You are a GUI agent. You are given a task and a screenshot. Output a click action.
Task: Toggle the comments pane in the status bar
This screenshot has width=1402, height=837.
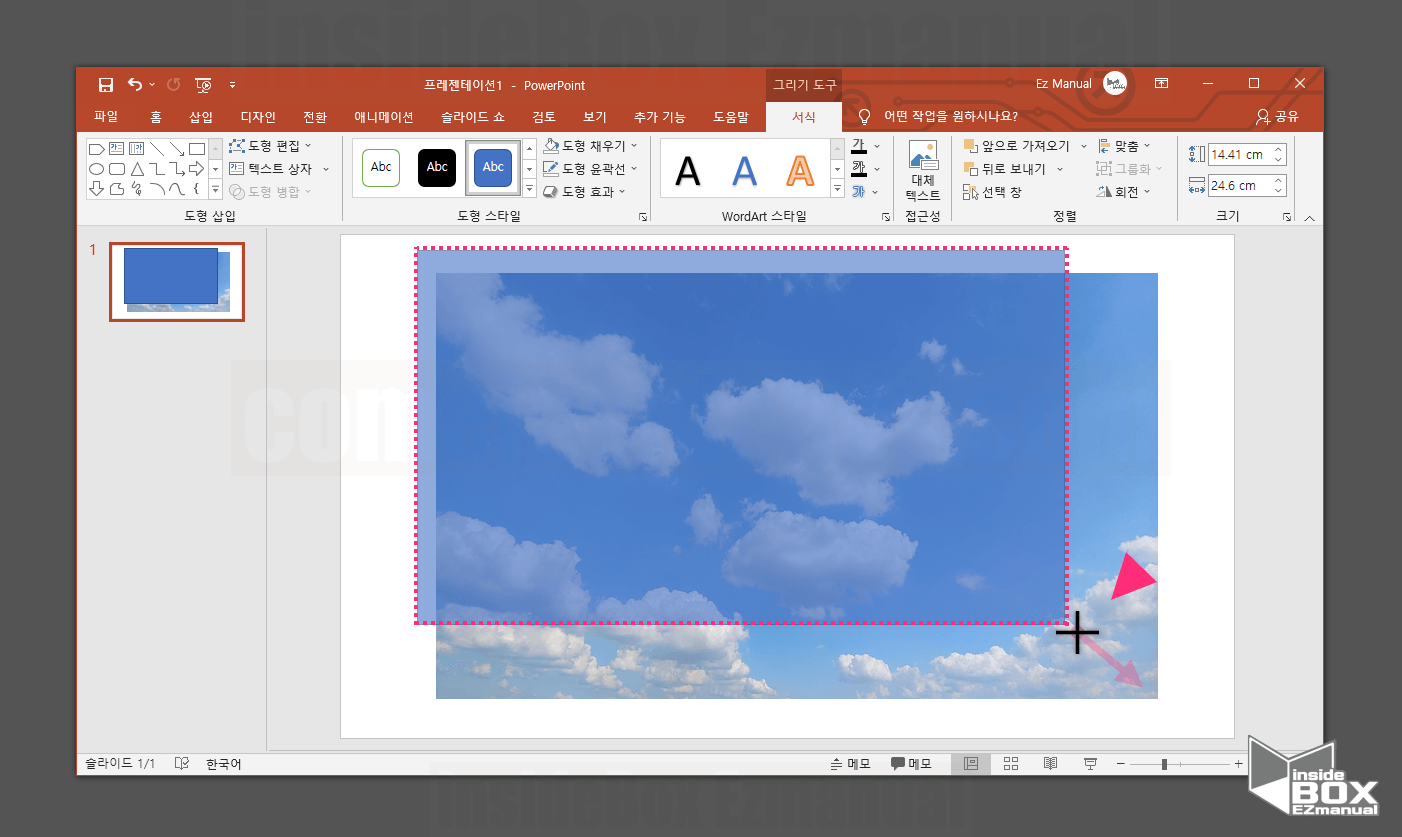pyautogui.click(x=910, y=764)
